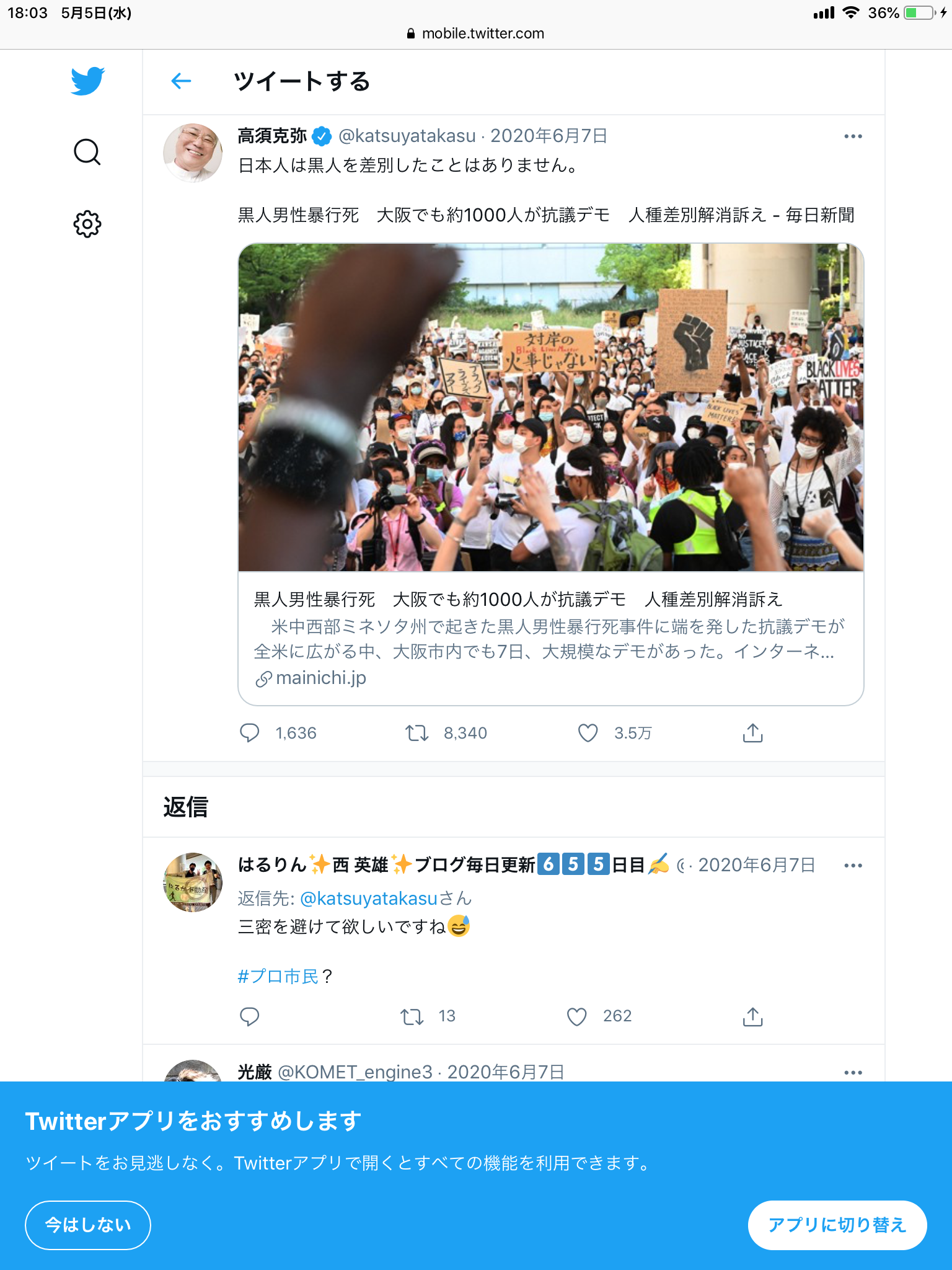Click the Twitter bird home icon
The width and height of the screenshot is (952, 1270).
coord(87,81)
